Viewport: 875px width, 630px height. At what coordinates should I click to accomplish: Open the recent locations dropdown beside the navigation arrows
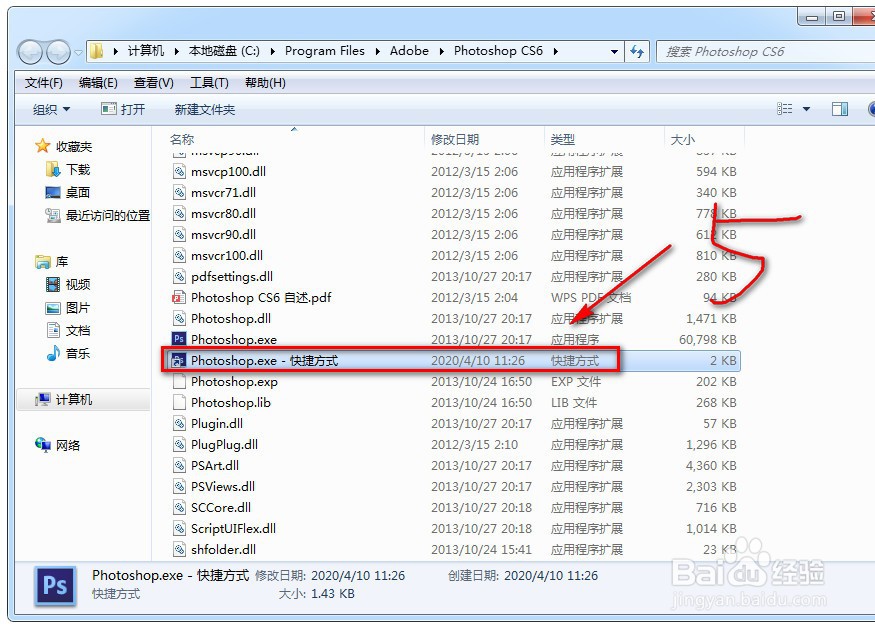(x=78, y=53)
